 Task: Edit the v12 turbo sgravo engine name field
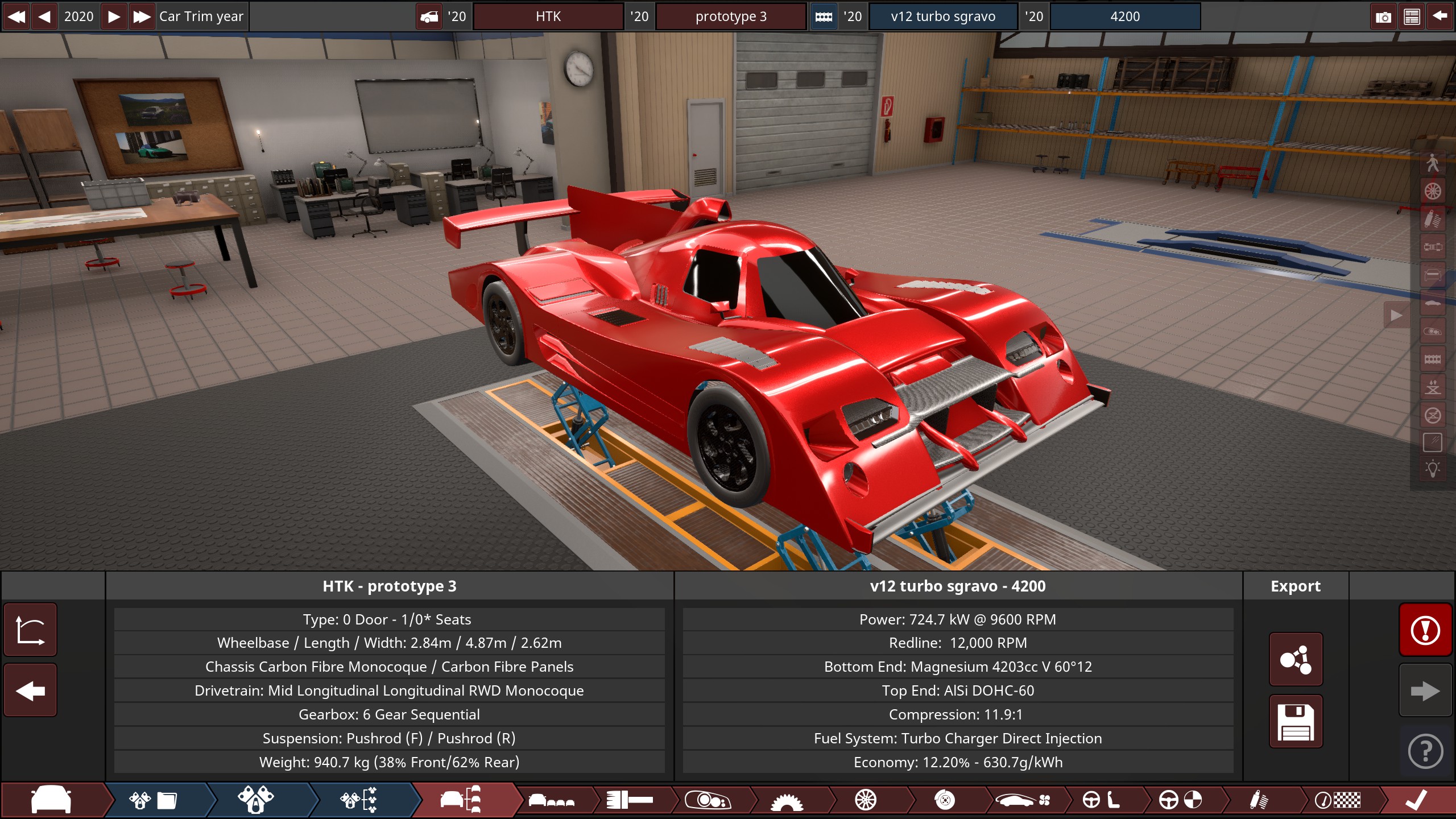coord(943,16)
